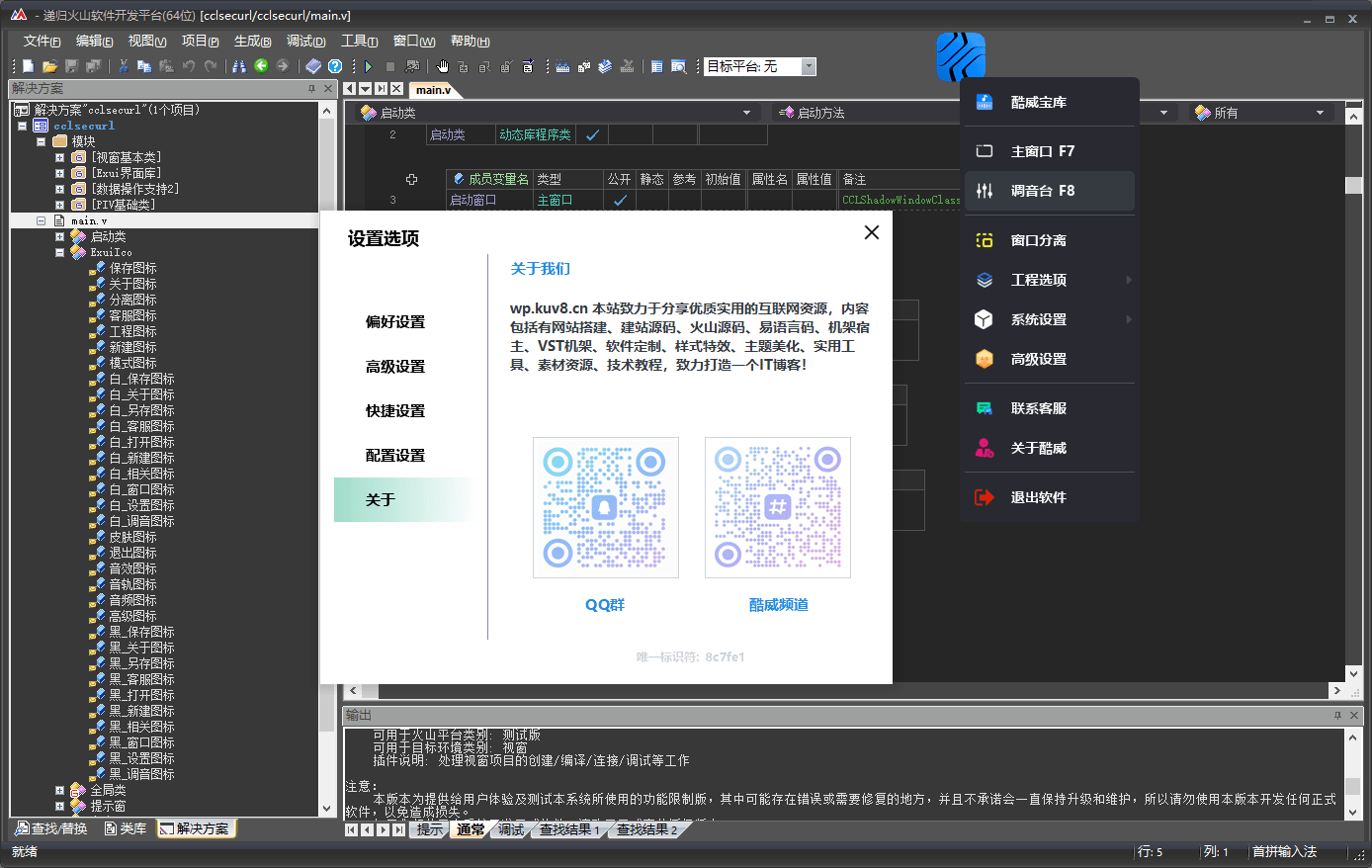Click the green back arrow icon

pyautogui.click(x=261, y=66)
